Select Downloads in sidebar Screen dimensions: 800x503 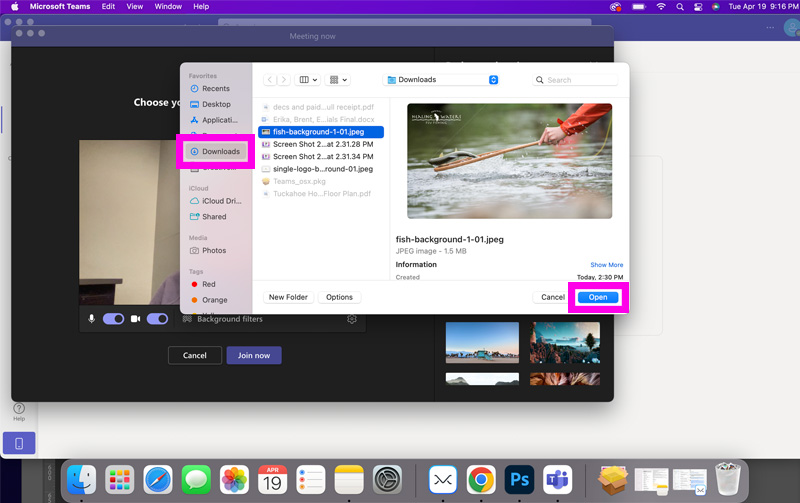point(216,152)
